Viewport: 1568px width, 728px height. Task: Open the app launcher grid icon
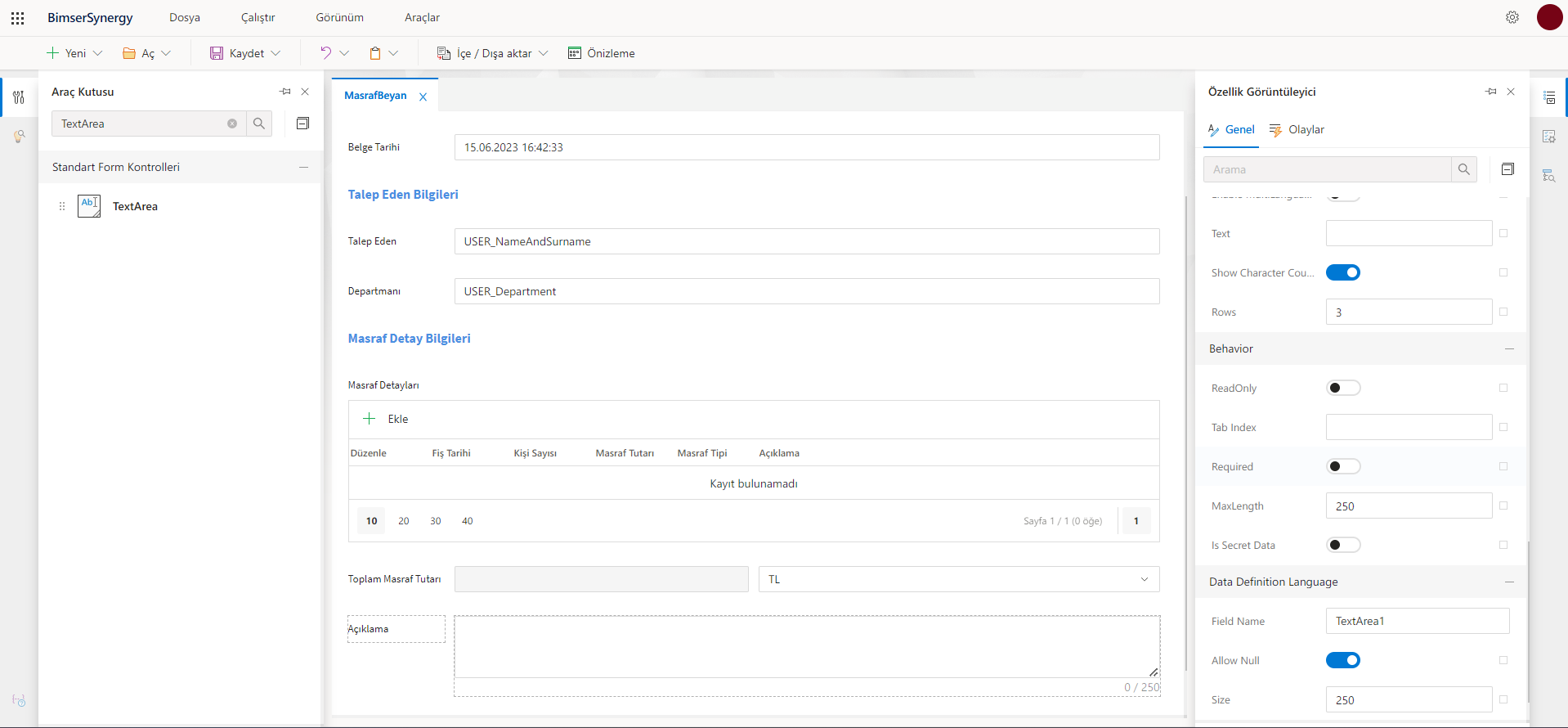pyautogui.click(x=17, y=17)
